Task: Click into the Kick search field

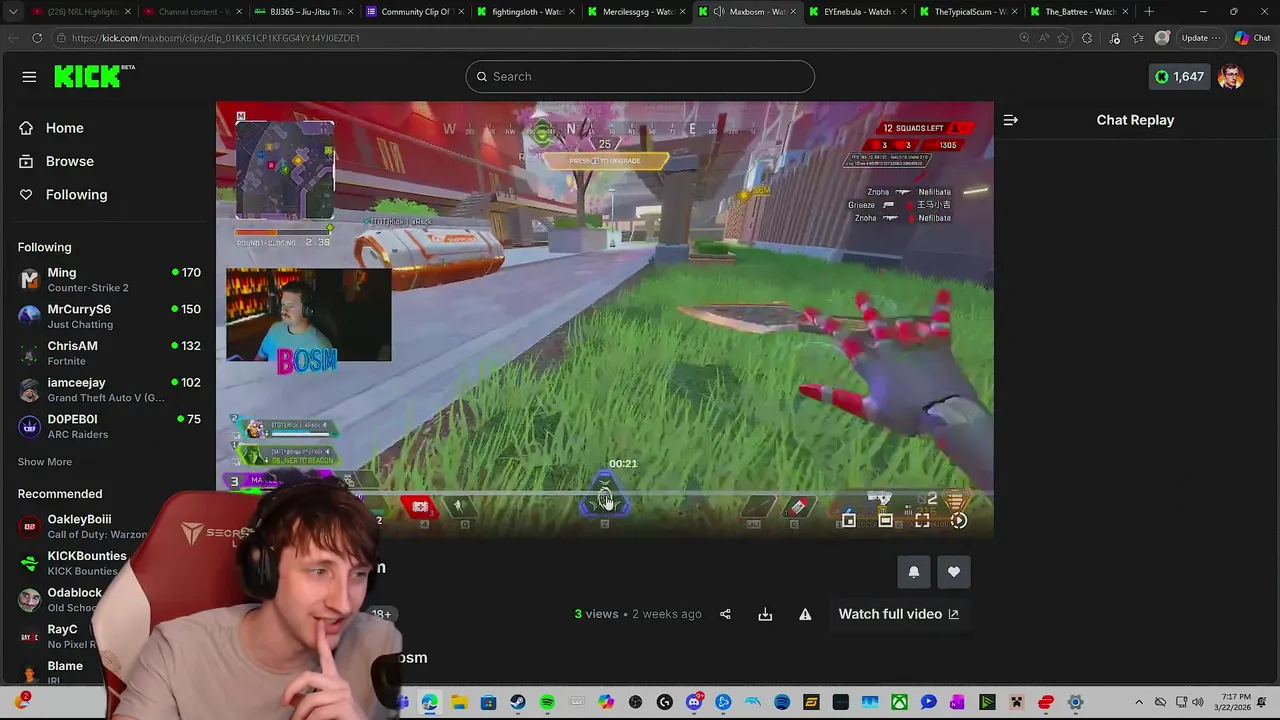Action: [640, 76]
